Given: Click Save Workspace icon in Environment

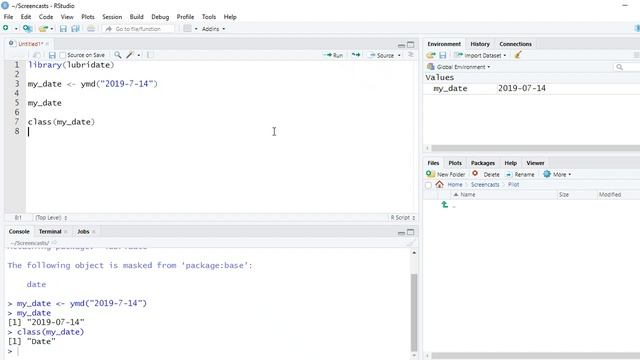Looking at the screenshot, I should [442, 55].
